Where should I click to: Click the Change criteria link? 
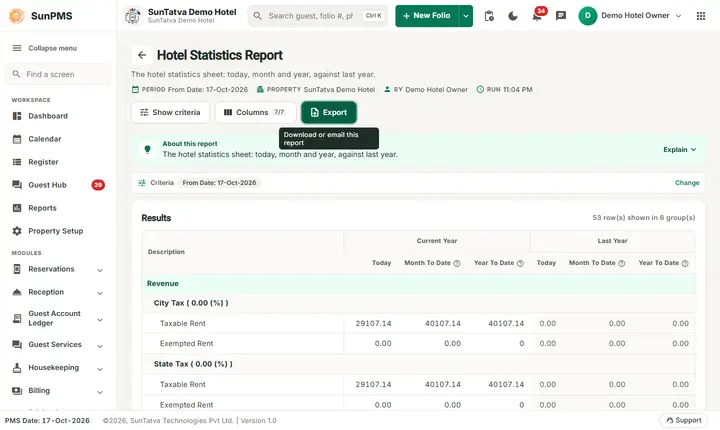click(x=687, y=182)
